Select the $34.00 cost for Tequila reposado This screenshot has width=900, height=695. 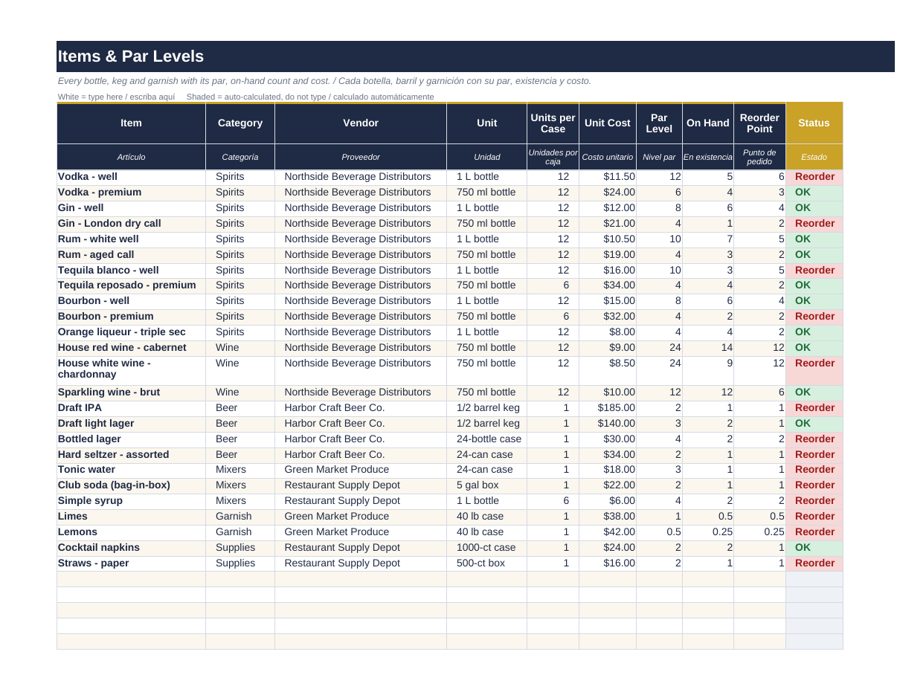607,285
